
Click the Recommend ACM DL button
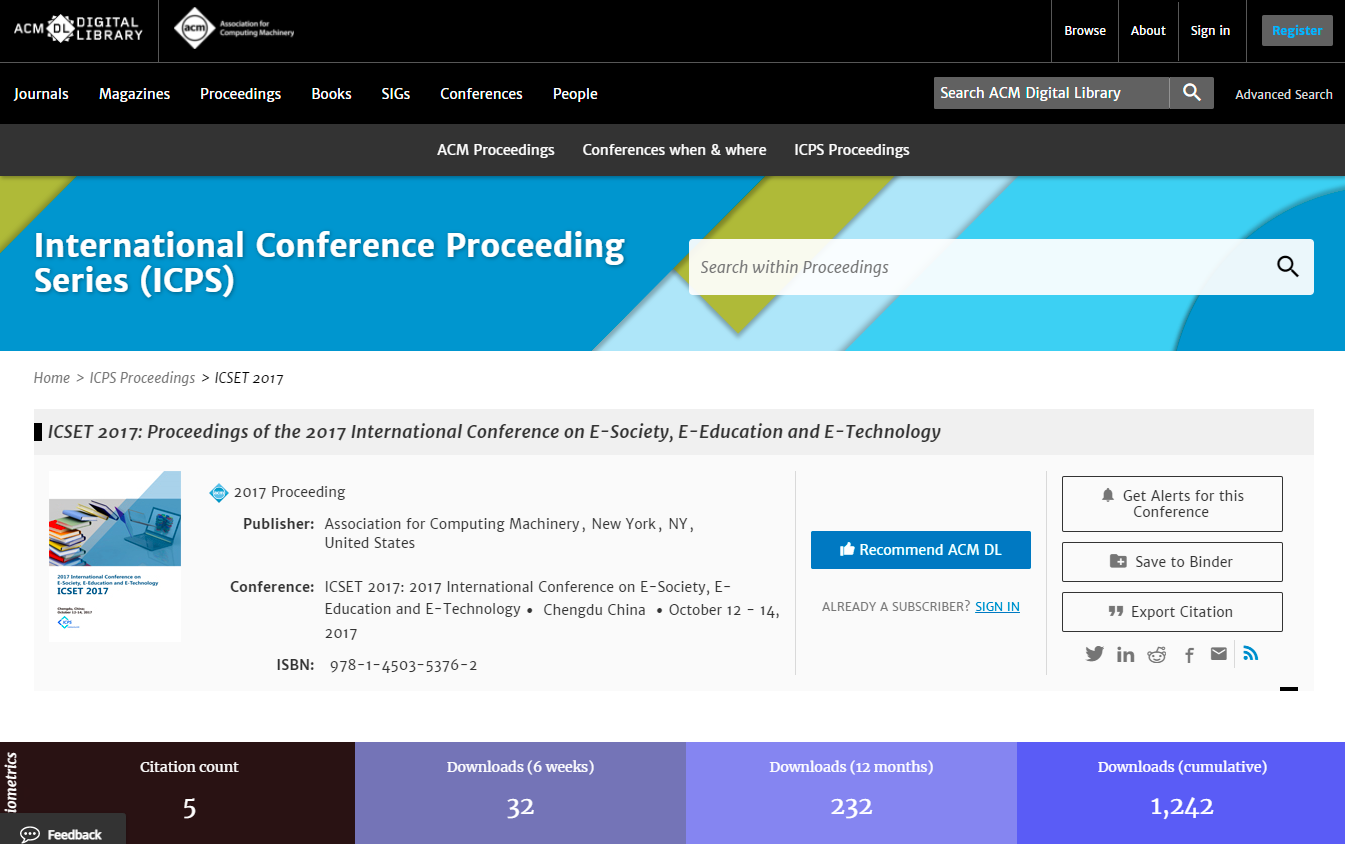click(x=921, y=550)
